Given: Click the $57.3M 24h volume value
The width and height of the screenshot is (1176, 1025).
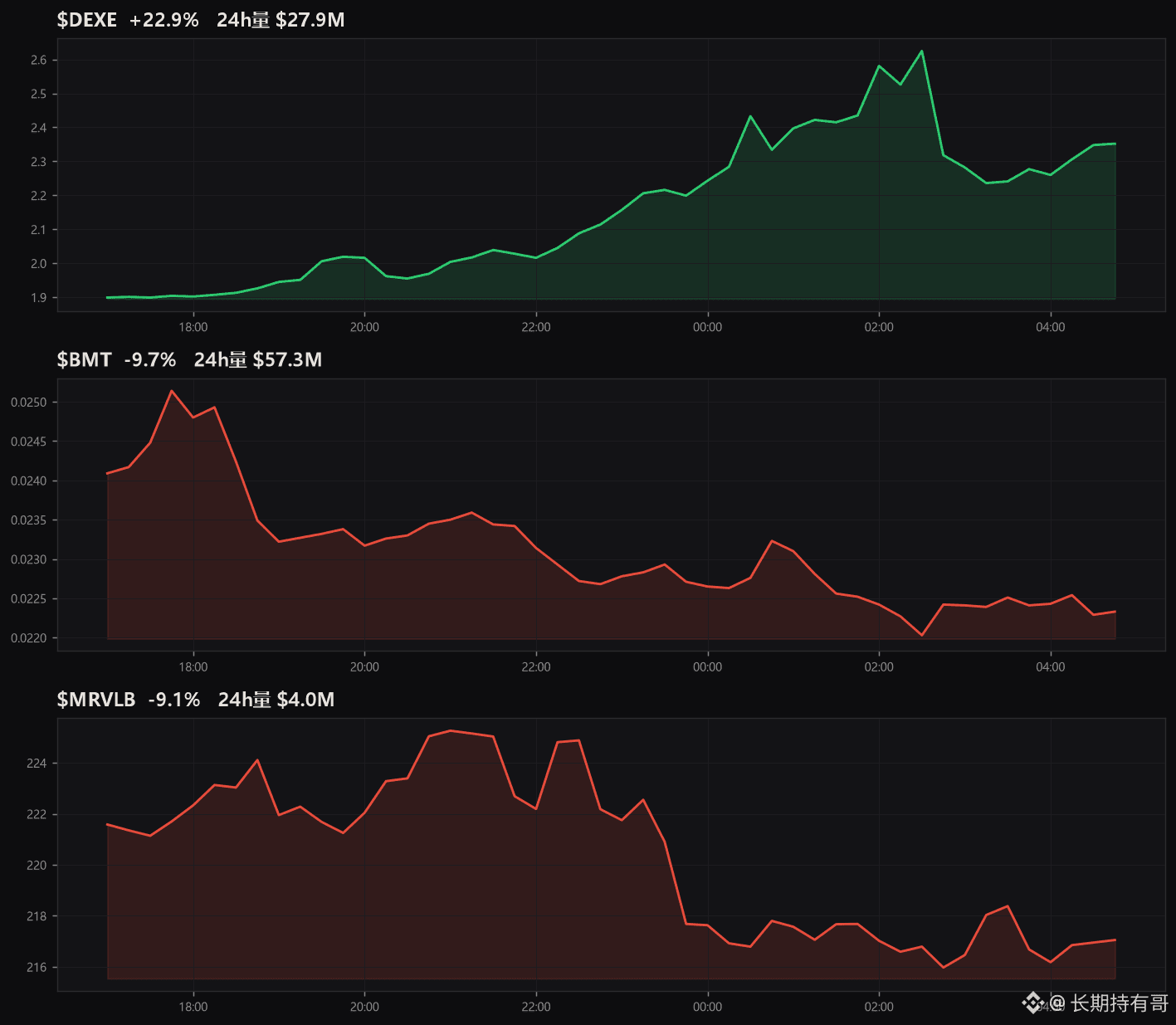Looking at the screenshot, I should 287,359.
